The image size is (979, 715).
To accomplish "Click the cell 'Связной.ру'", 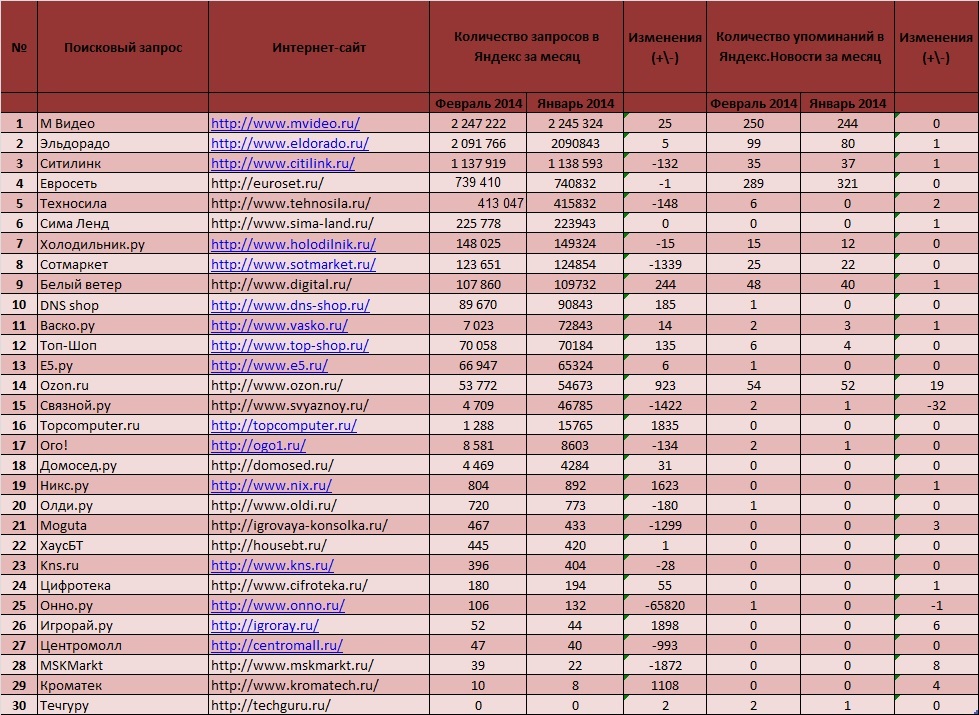I will [123, 405].
